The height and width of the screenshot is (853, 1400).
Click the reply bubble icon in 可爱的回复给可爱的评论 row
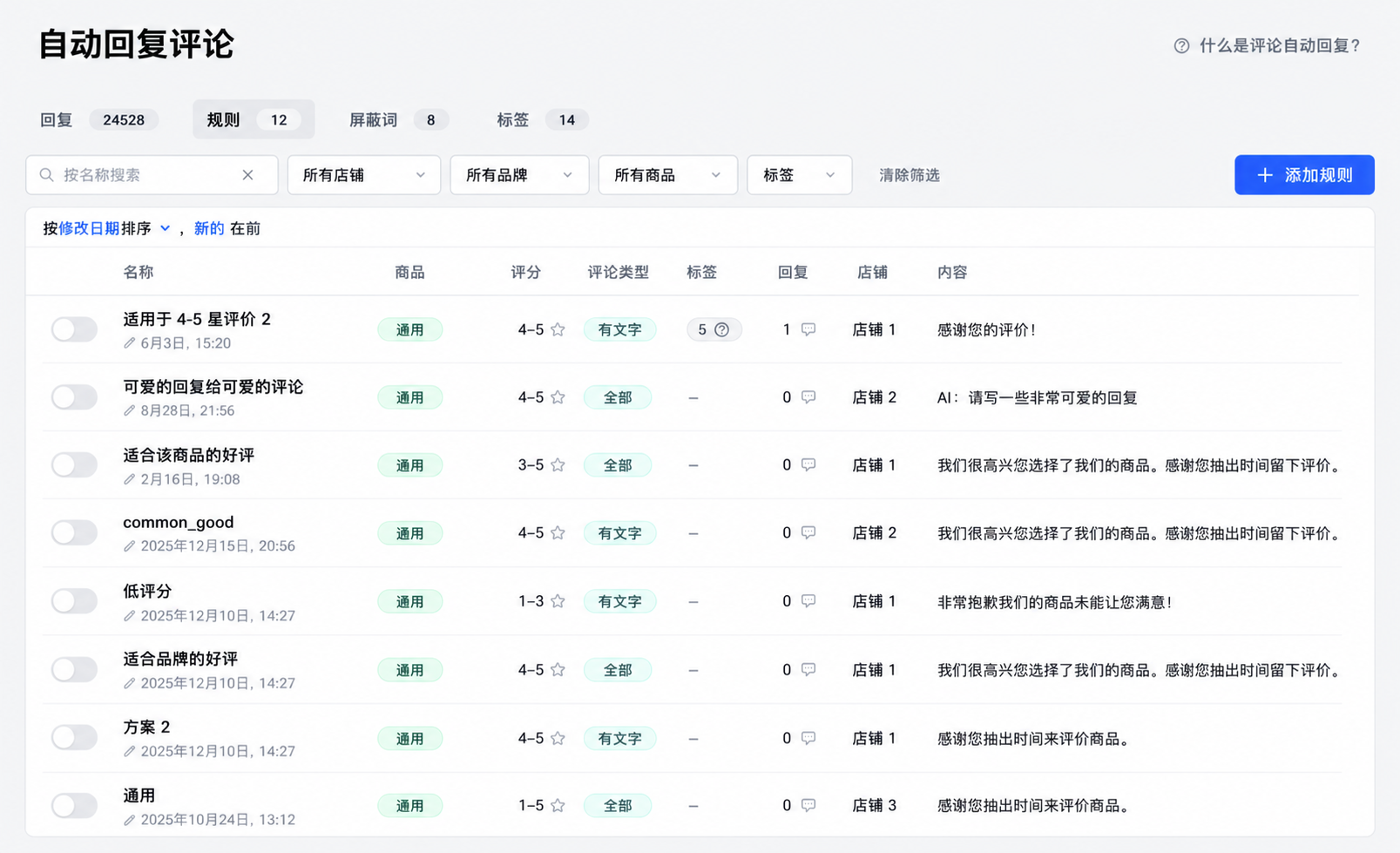[808, 397]
